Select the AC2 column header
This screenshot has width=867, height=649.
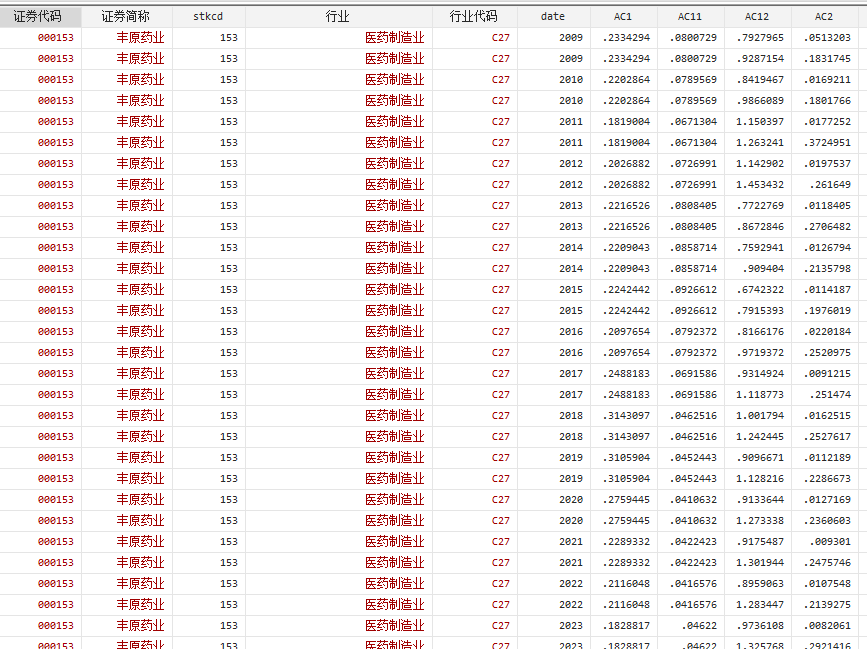[824, 17]
